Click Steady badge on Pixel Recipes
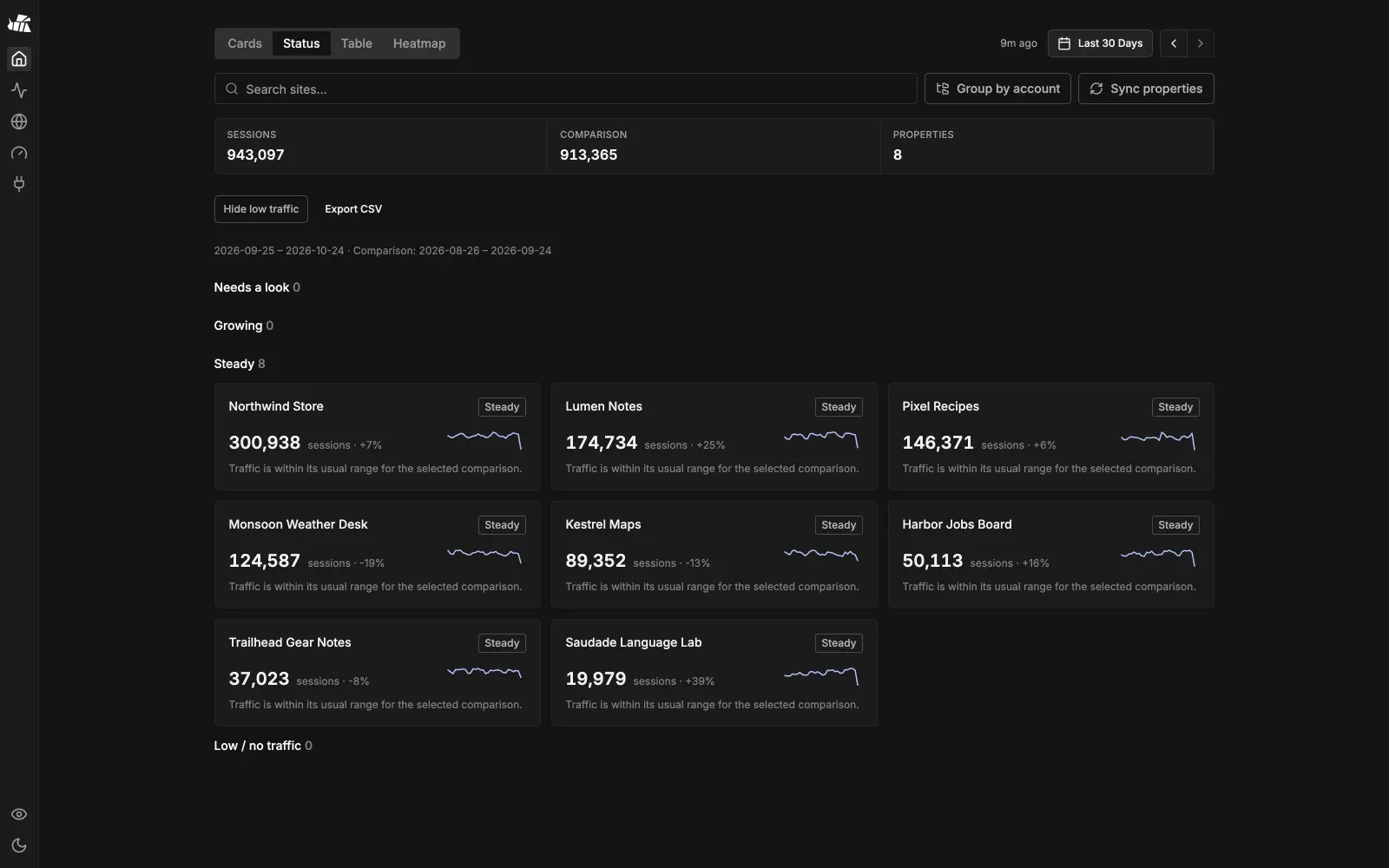 point(1175,407)
